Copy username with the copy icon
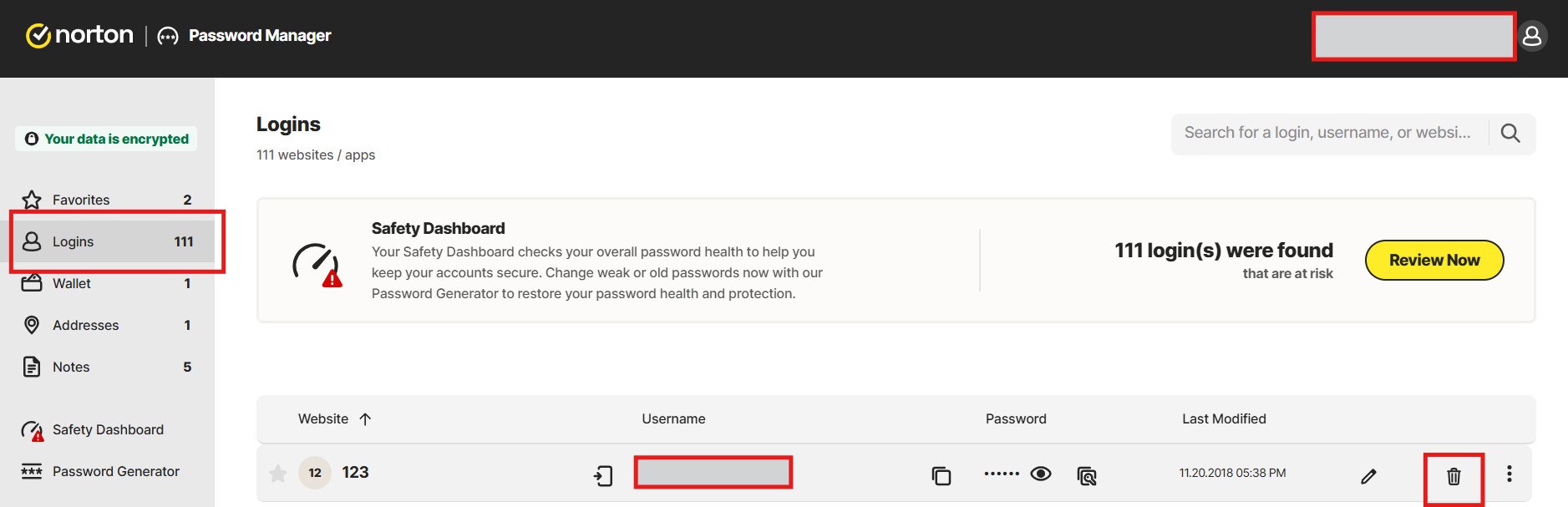This screenshot has width=1568, height=507. 941,476
